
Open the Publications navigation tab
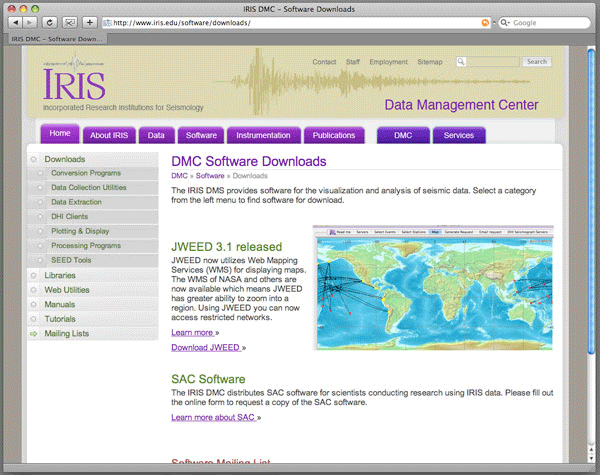coord(334,135)
